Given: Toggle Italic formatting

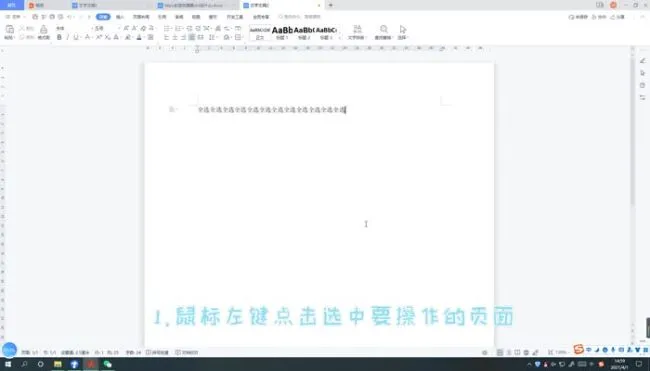Looking at the screenshot, I should pos(68,37).
